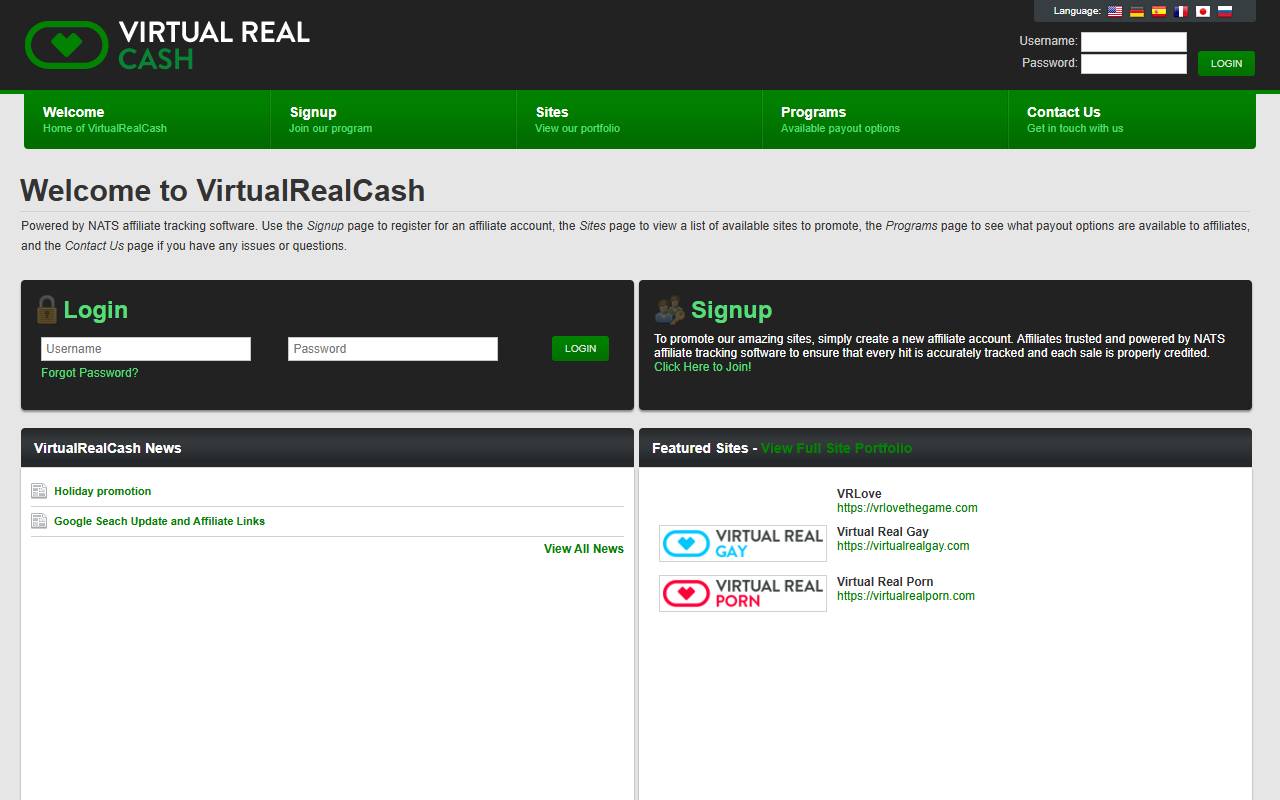Follow the Click Here to Join! link

point(703,367)
